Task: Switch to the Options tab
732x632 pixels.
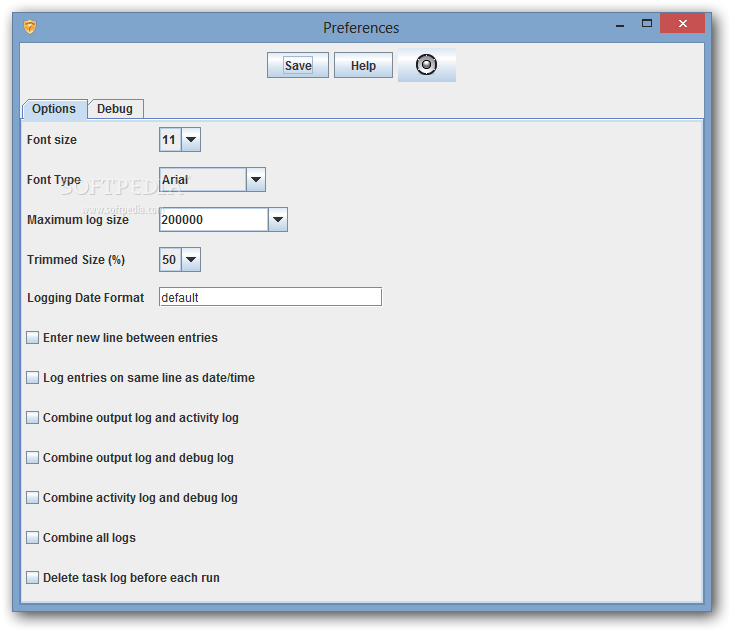Action: coord(54,109)
